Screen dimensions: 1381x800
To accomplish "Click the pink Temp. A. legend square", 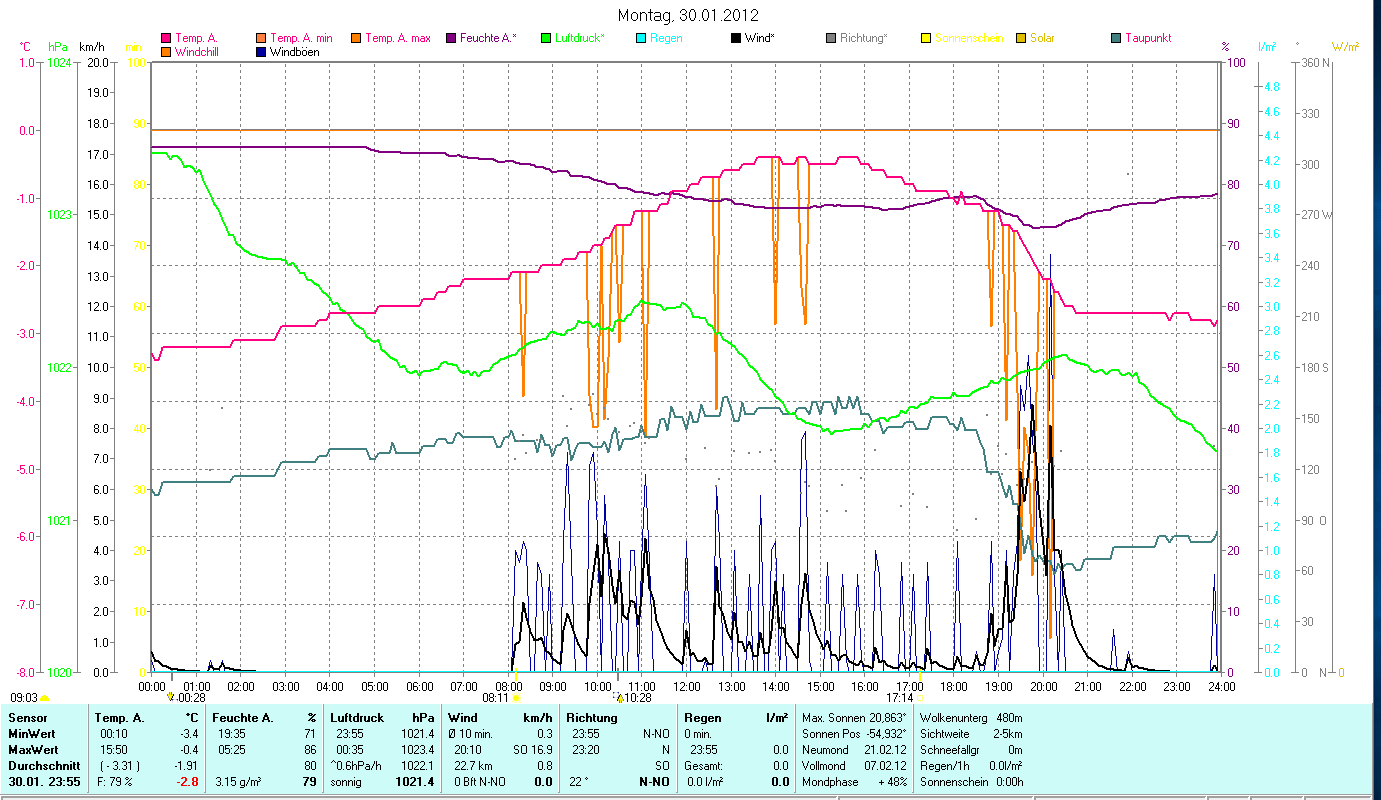I will (166, 38).
